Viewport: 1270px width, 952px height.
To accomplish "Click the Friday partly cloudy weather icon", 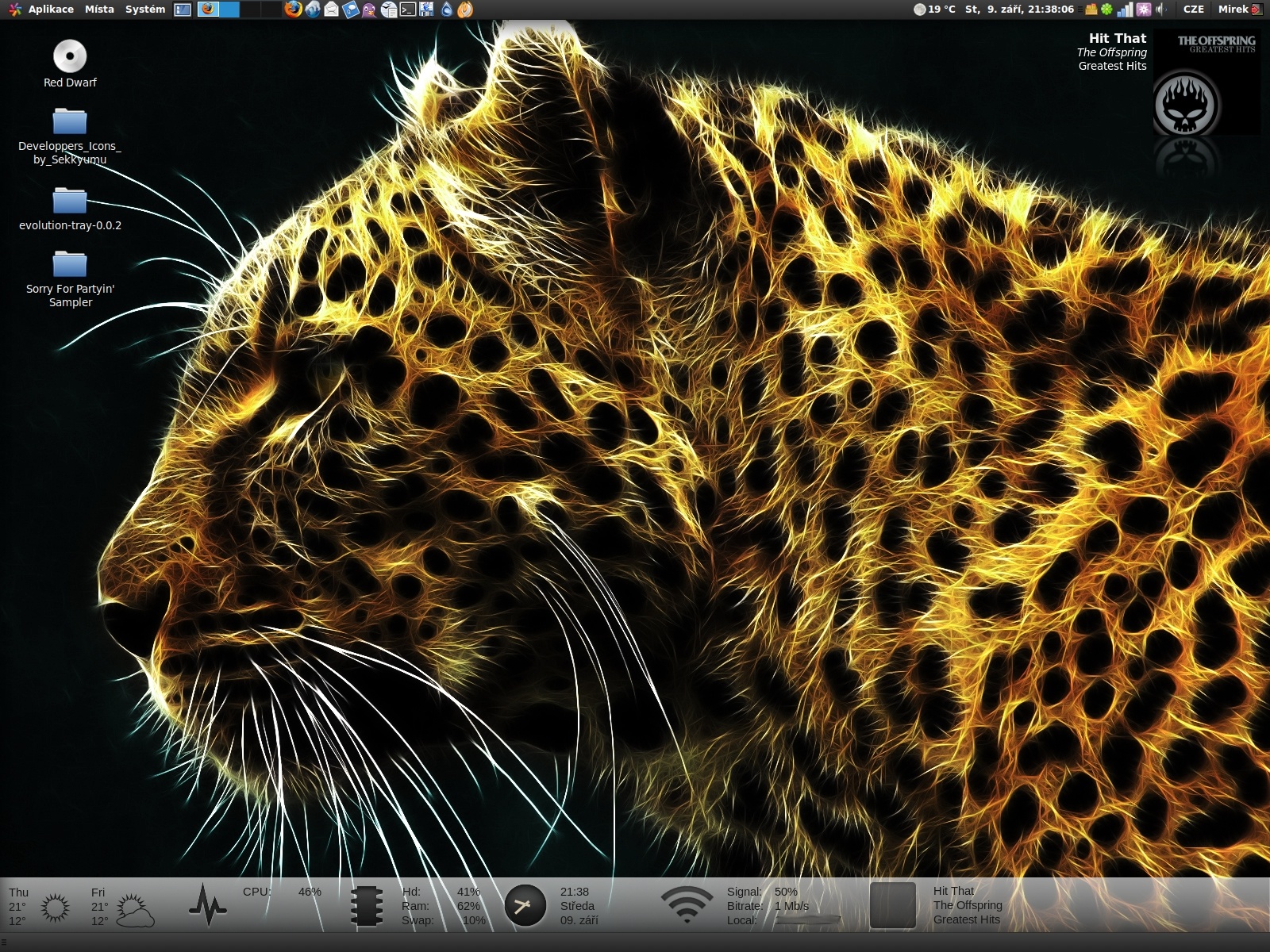I will click(x=135, y=910).
